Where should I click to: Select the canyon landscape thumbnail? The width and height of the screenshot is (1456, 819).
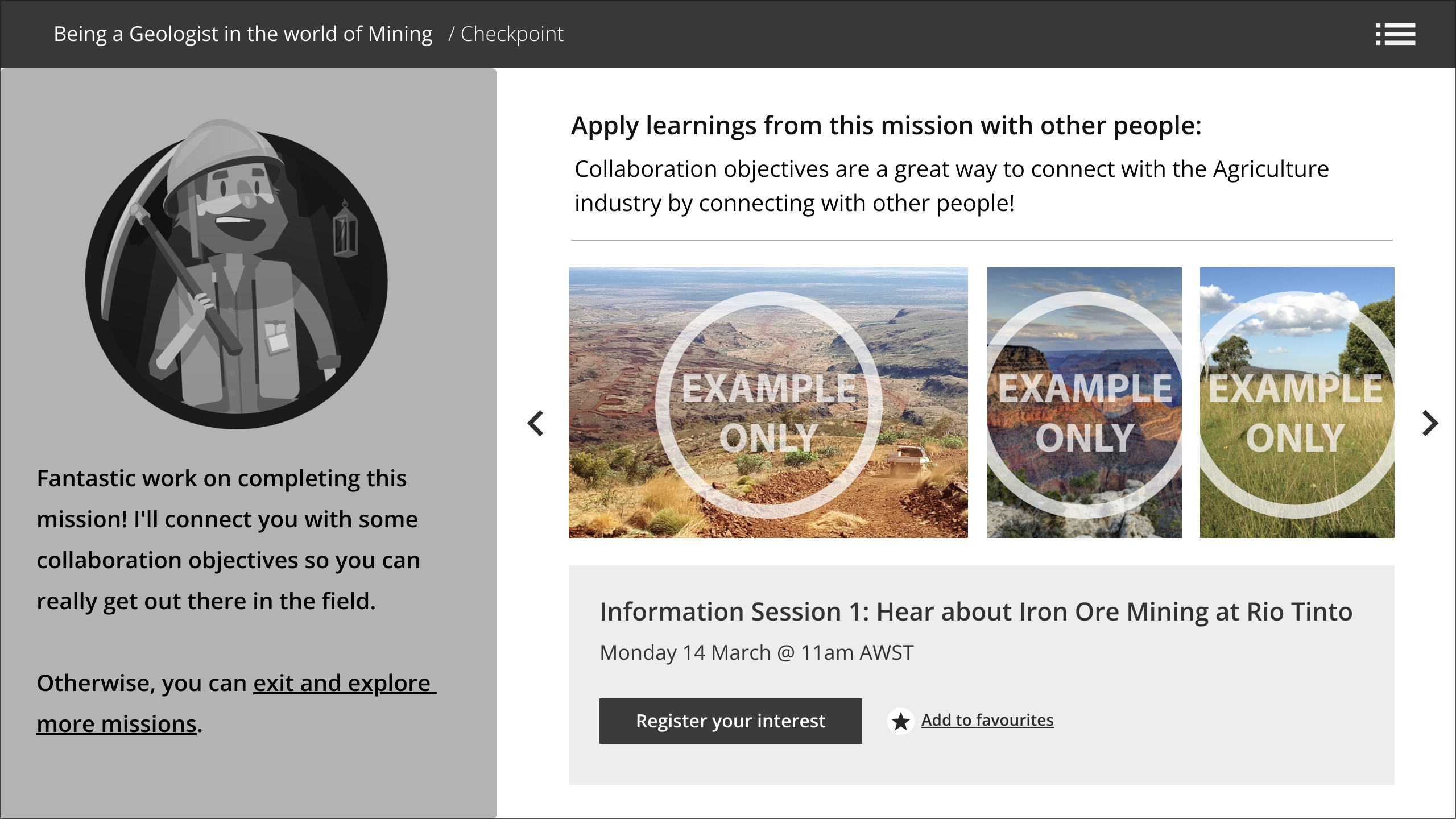(x=1084, y=403)
